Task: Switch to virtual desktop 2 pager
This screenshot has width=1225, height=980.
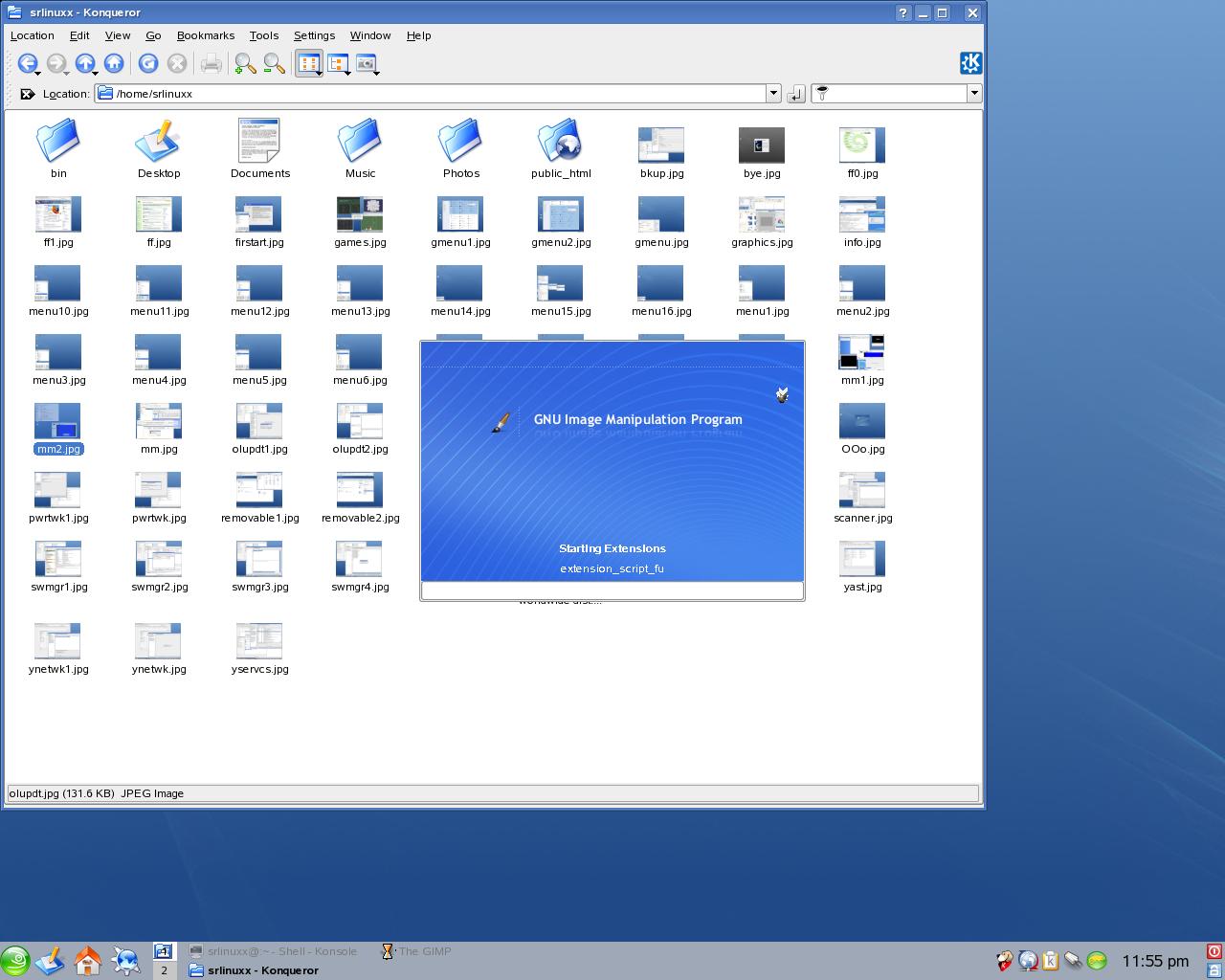Action: pyautogui.click(x=164, y=970)
